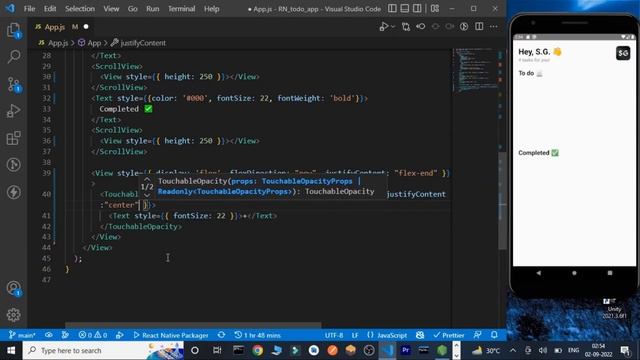This screenshot has height=360, width=640.
Task: Select the App.js editor tab
Action: click(61, 27)
